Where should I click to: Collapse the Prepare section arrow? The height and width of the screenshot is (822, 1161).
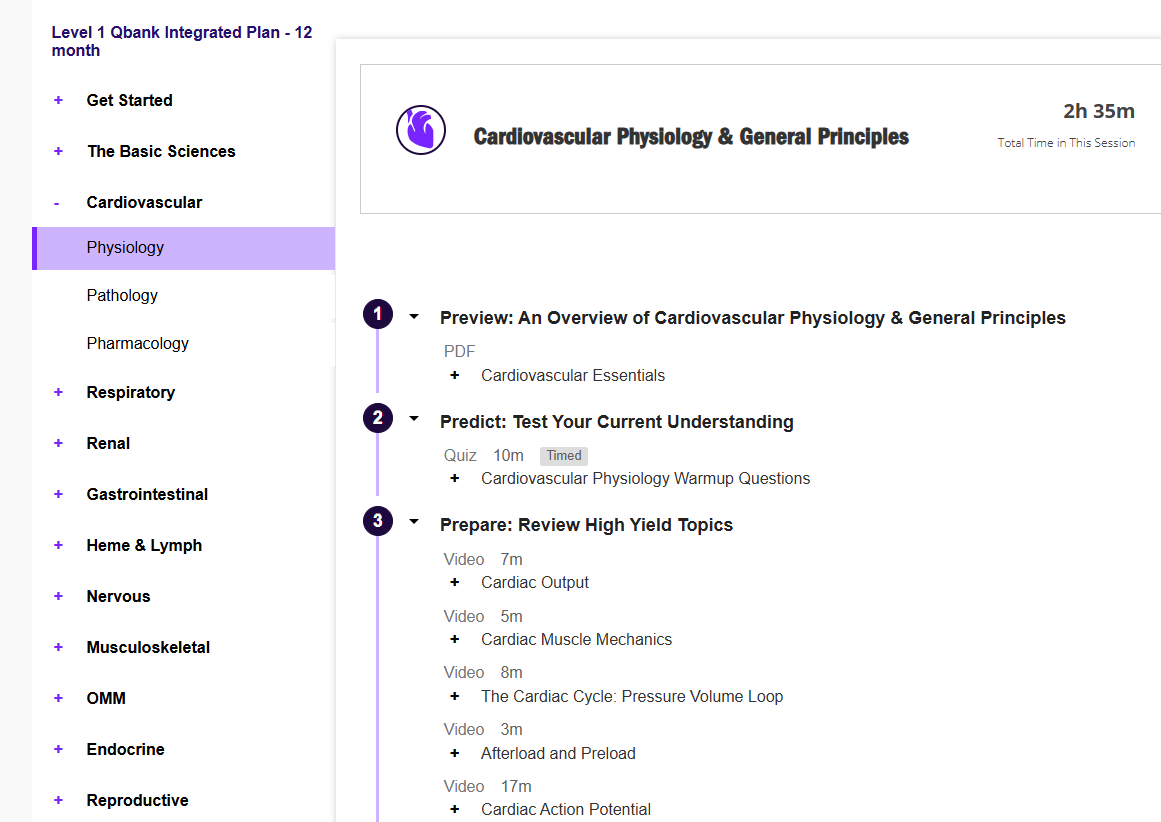pos(414,523)
